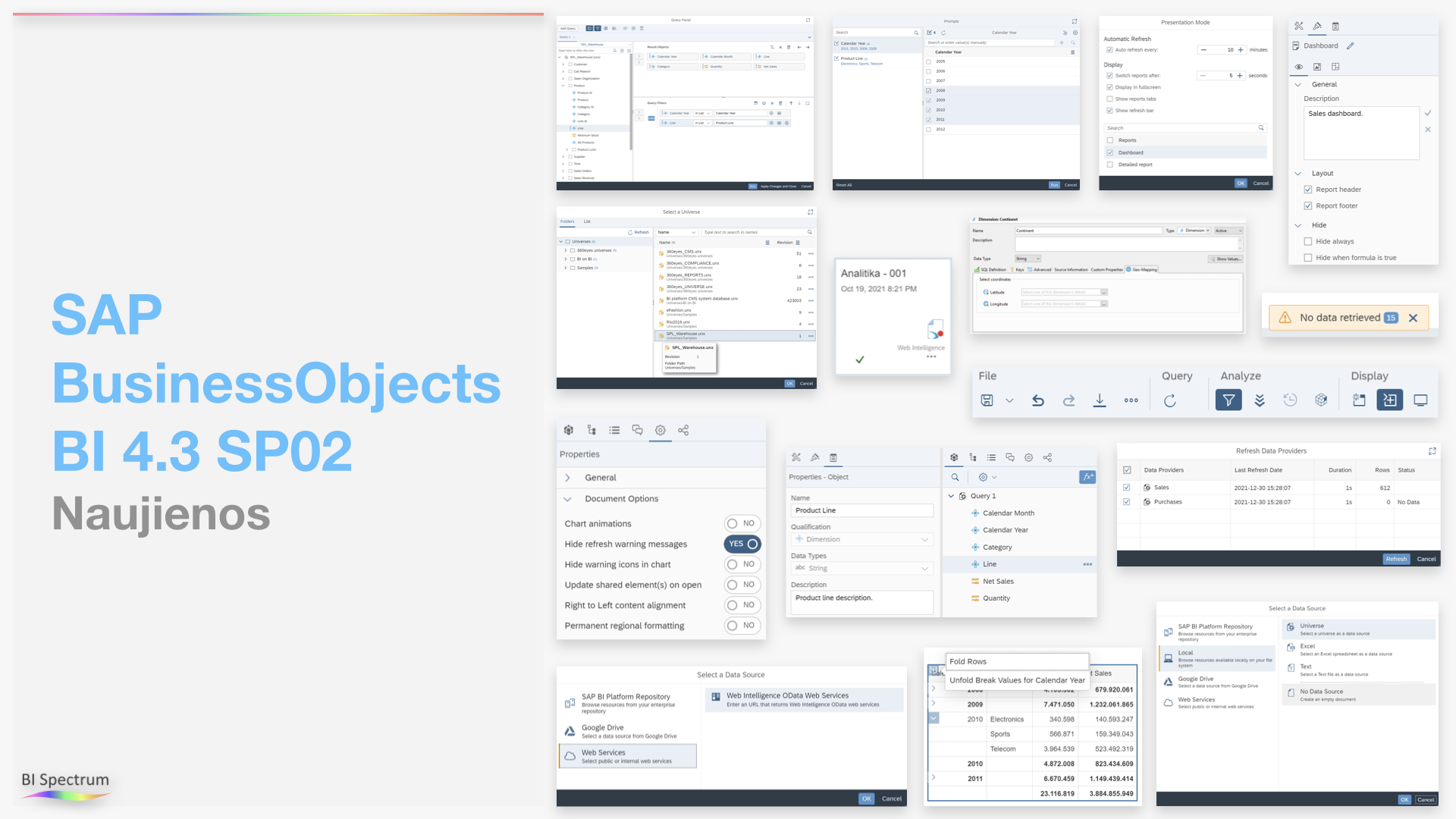Viewport: 1456px width, 819px height.
Task: Open the gear dropdown above Query 1
Action: [x=987, y=477]
